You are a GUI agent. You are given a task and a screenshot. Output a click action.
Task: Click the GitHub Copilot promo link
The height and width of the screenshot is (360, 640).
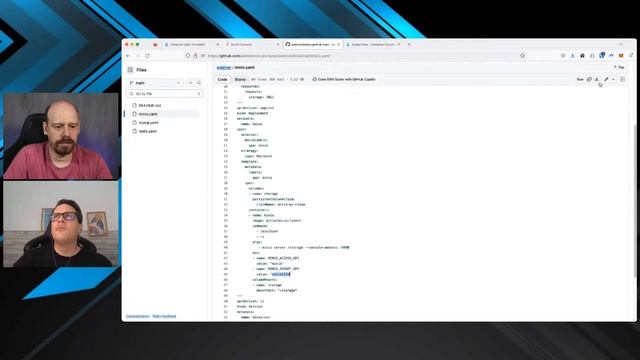click(x=344, y=80)
